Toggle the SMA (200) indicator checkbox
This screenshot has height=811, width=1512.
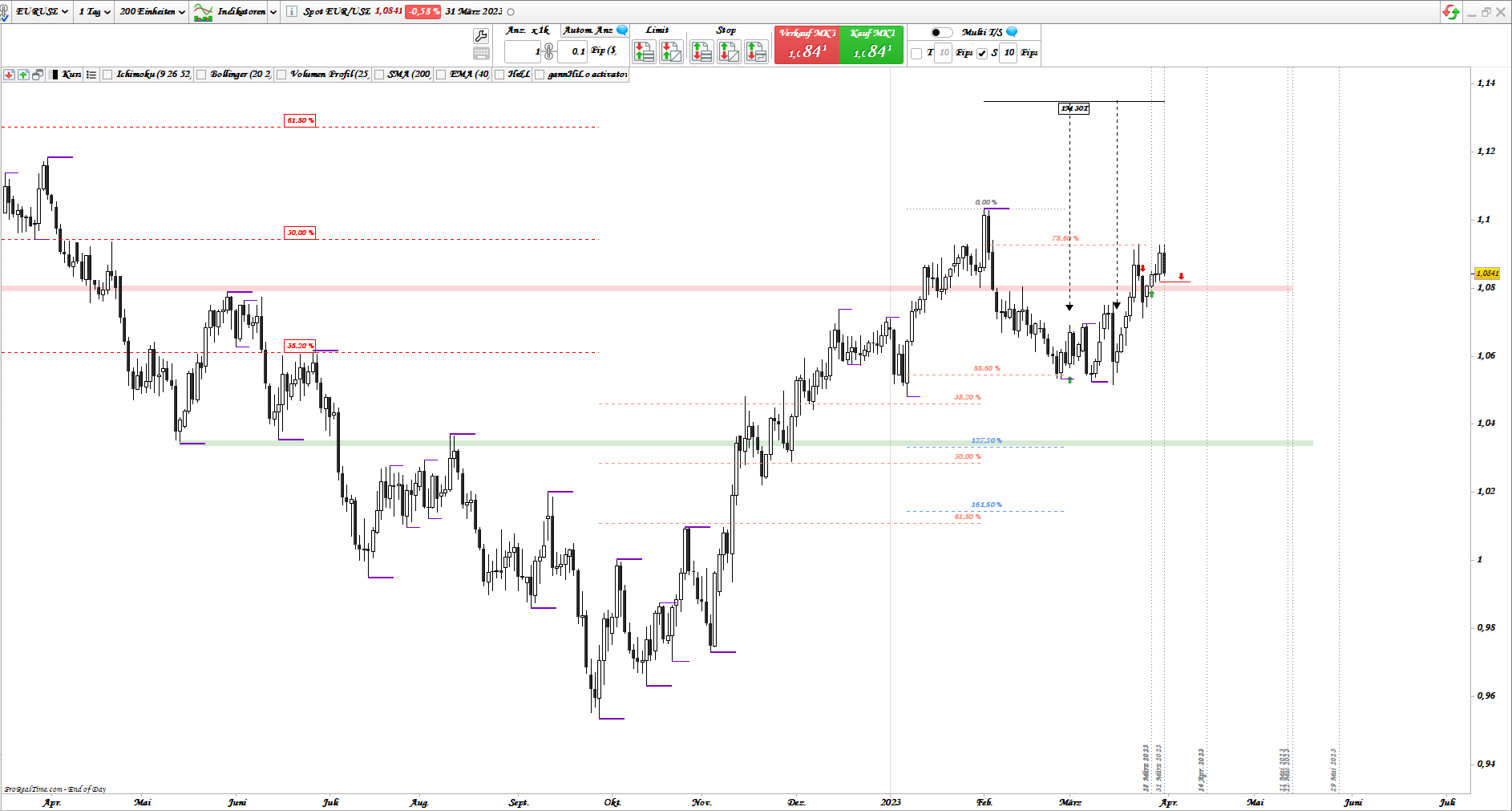(x=379, y=75)
